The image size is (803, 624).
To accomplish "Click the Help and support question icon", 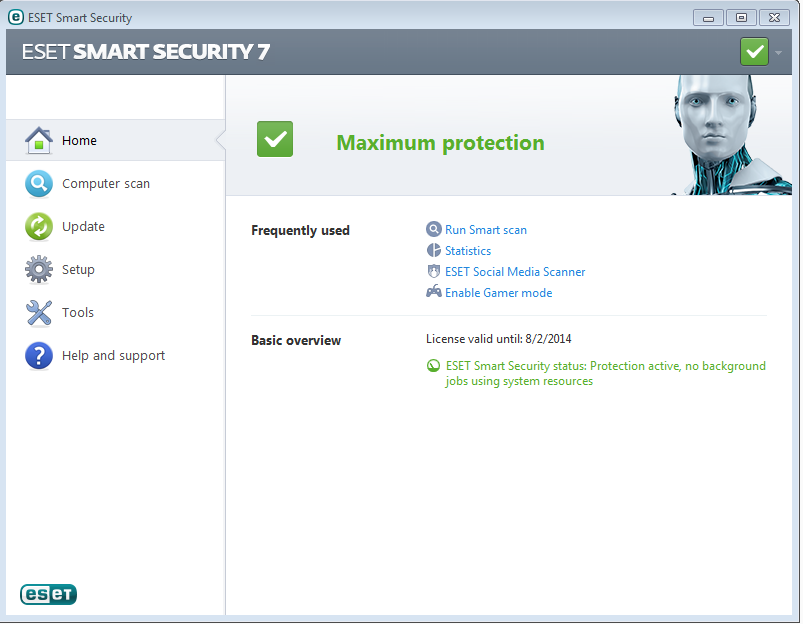I will (x=39, y=356).
